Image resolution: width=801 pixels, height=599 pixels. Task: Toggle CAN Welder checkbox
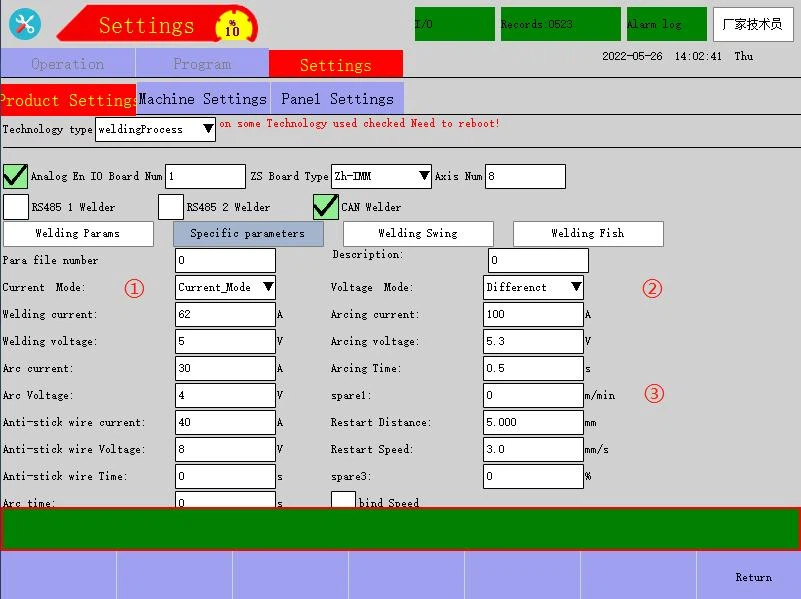pyautogui.click(x=325, y=207)
